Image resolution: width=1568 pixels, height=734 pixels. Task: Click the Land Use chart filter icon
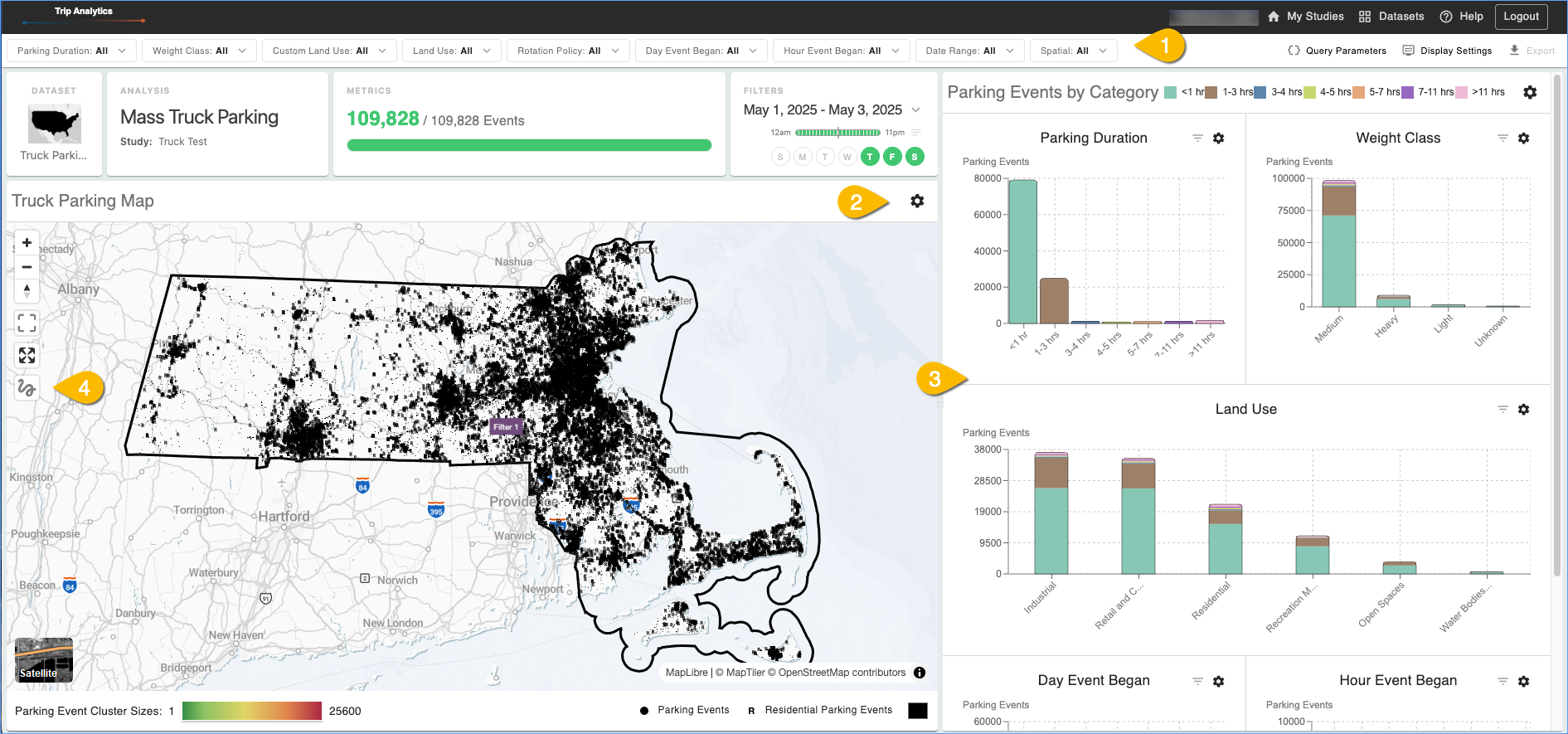coord(1502,410)
